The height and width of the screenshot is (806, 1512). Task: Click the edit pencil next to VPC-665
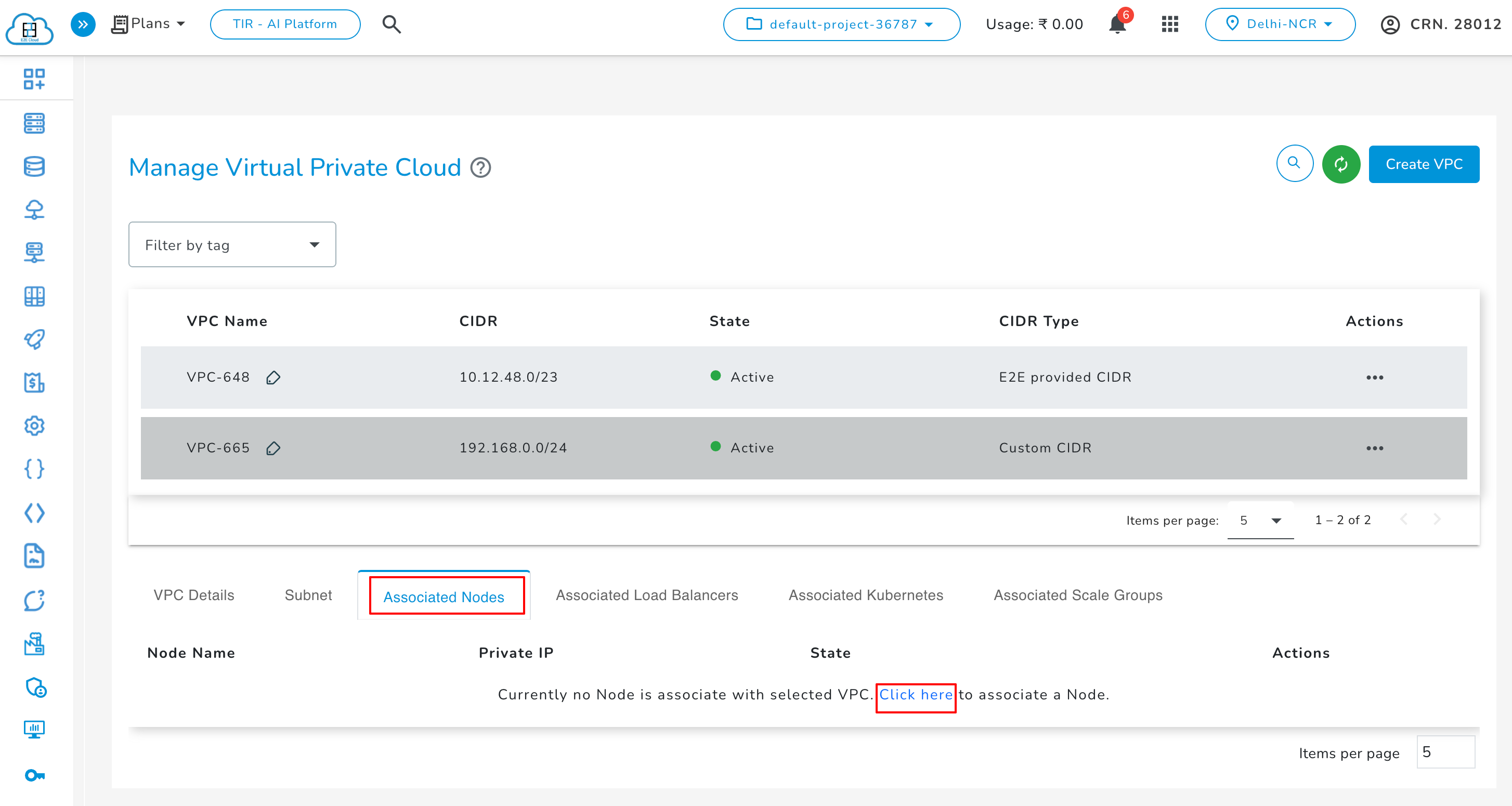273,448
